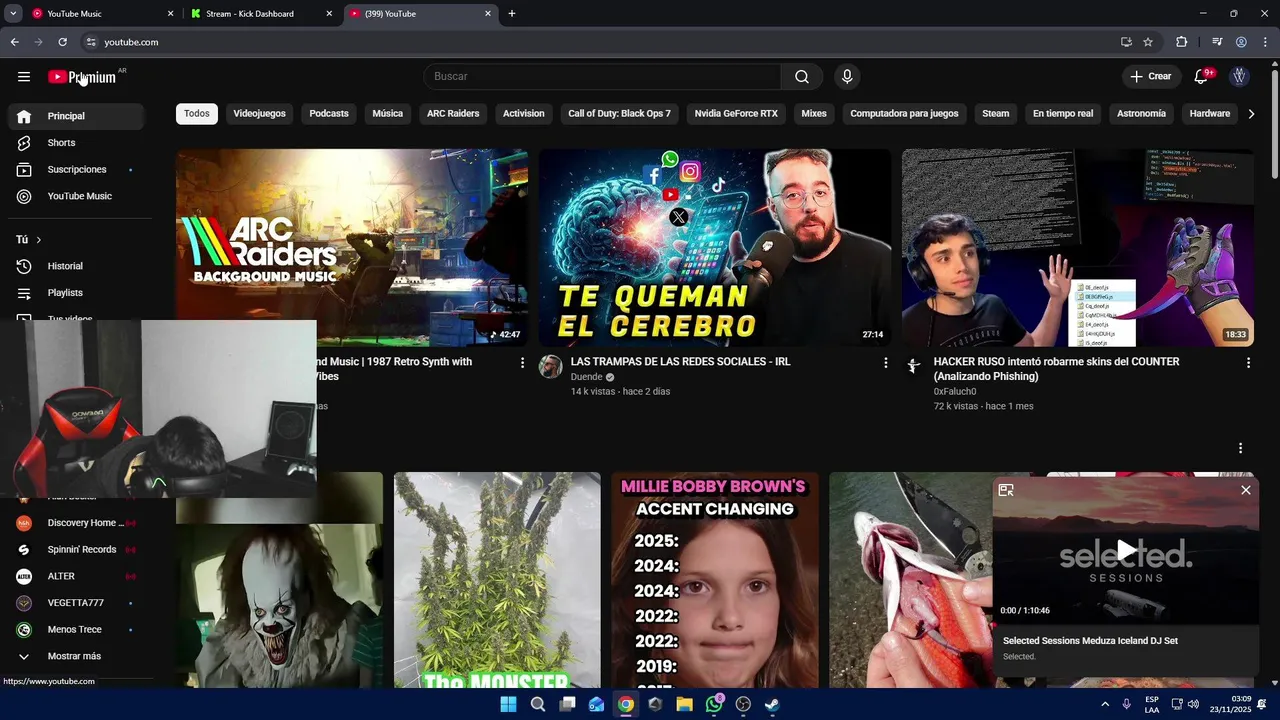Select the Activision filter chip
This screenshot has height=720, width=1280.
(524, 114)
